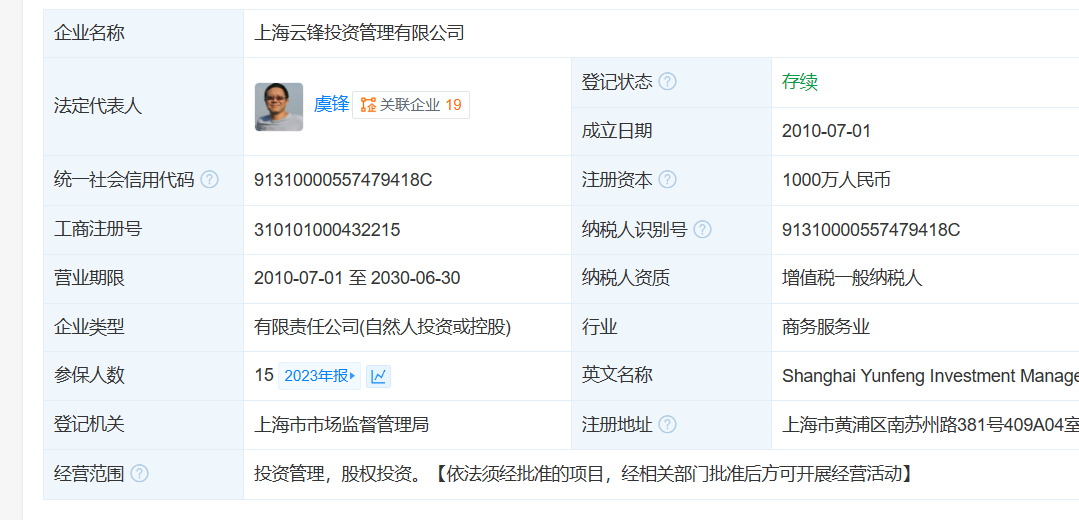Click the 工商注册号 label cell

click(143, 230)
